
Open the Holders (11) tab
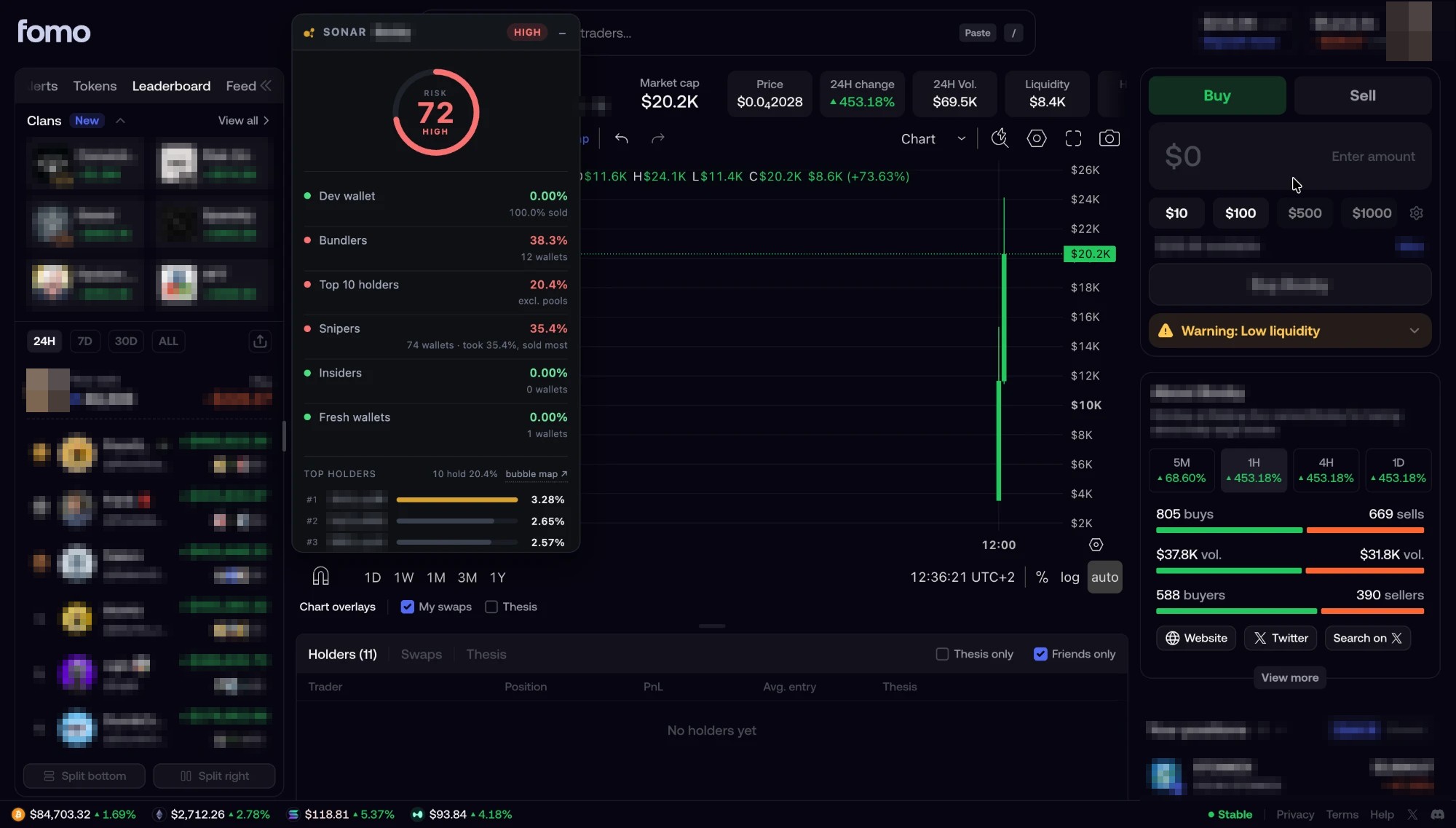point(342,654)
